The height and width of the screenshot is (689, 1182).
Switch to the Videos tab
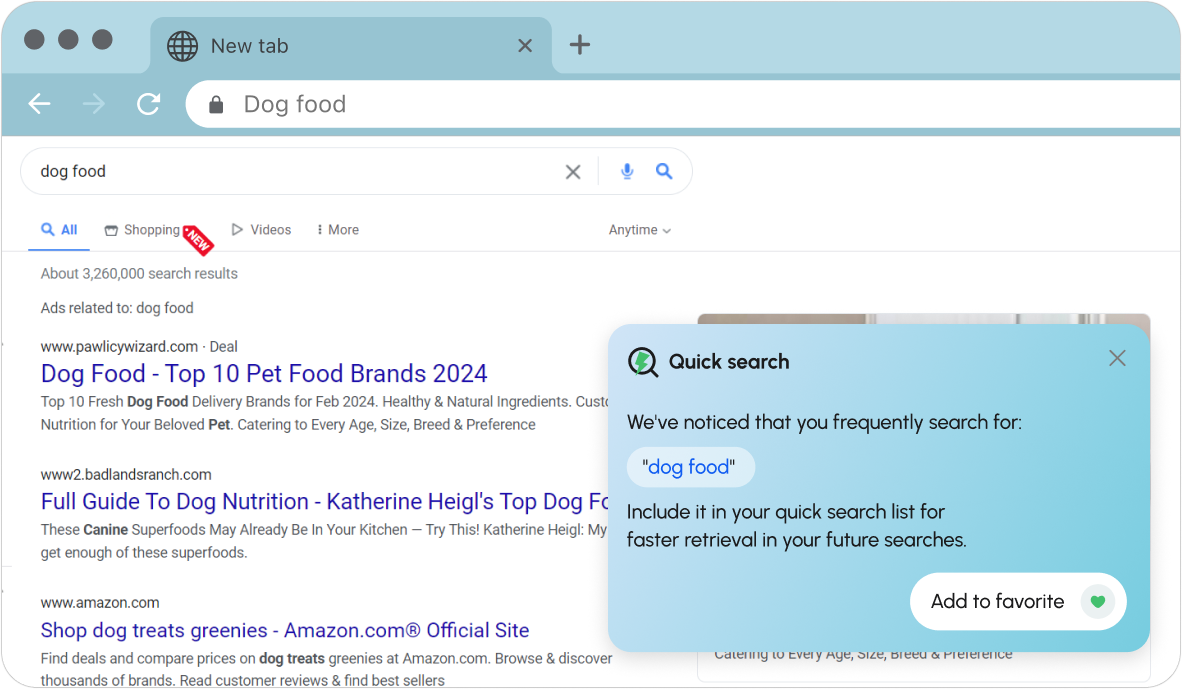point(261,230)
